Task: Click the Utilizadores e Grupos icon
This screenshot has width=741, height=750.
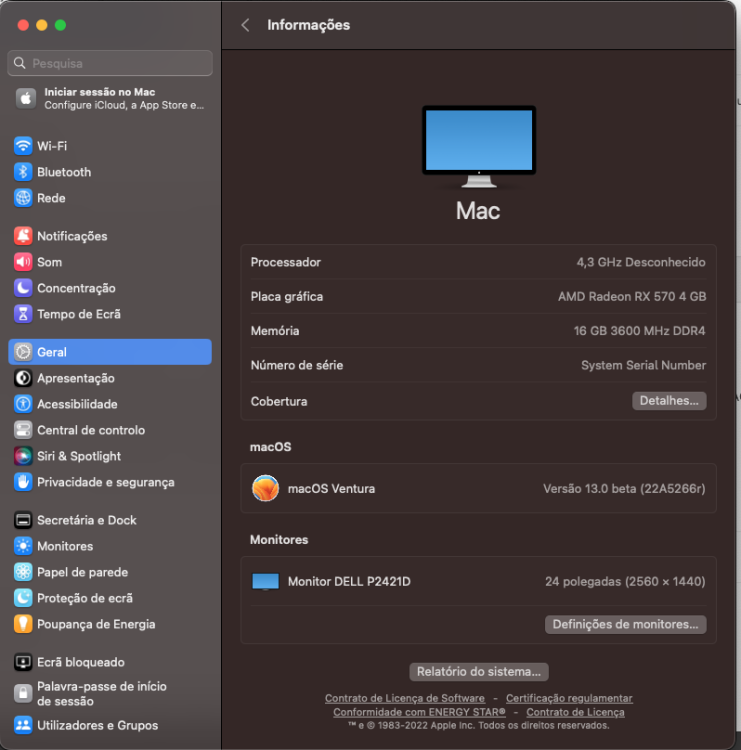Action: click(23, 725)
